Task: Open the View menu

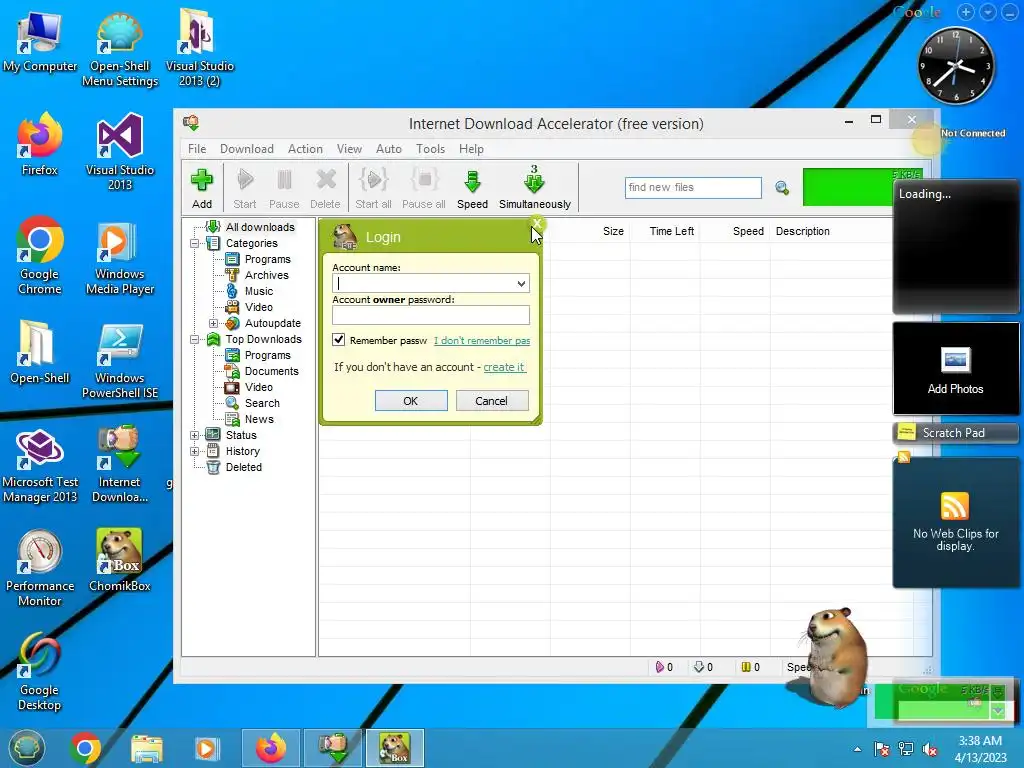Action: (349, 149)
